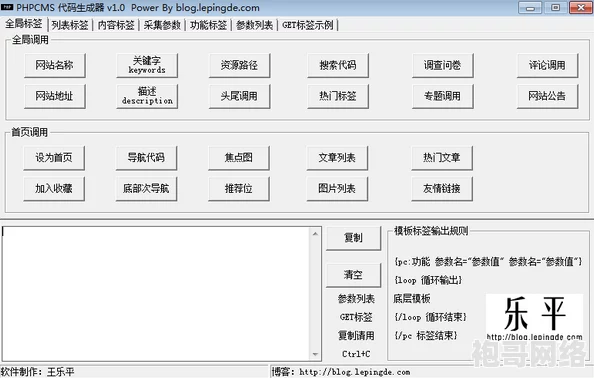Insert the 推荐位 tag
The height and width of the screenshot is (378, 594).
[239, 189]
